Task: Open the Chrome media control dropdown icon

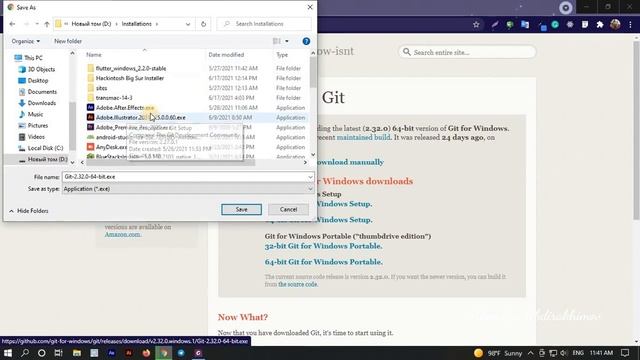Action: (565, 7)
